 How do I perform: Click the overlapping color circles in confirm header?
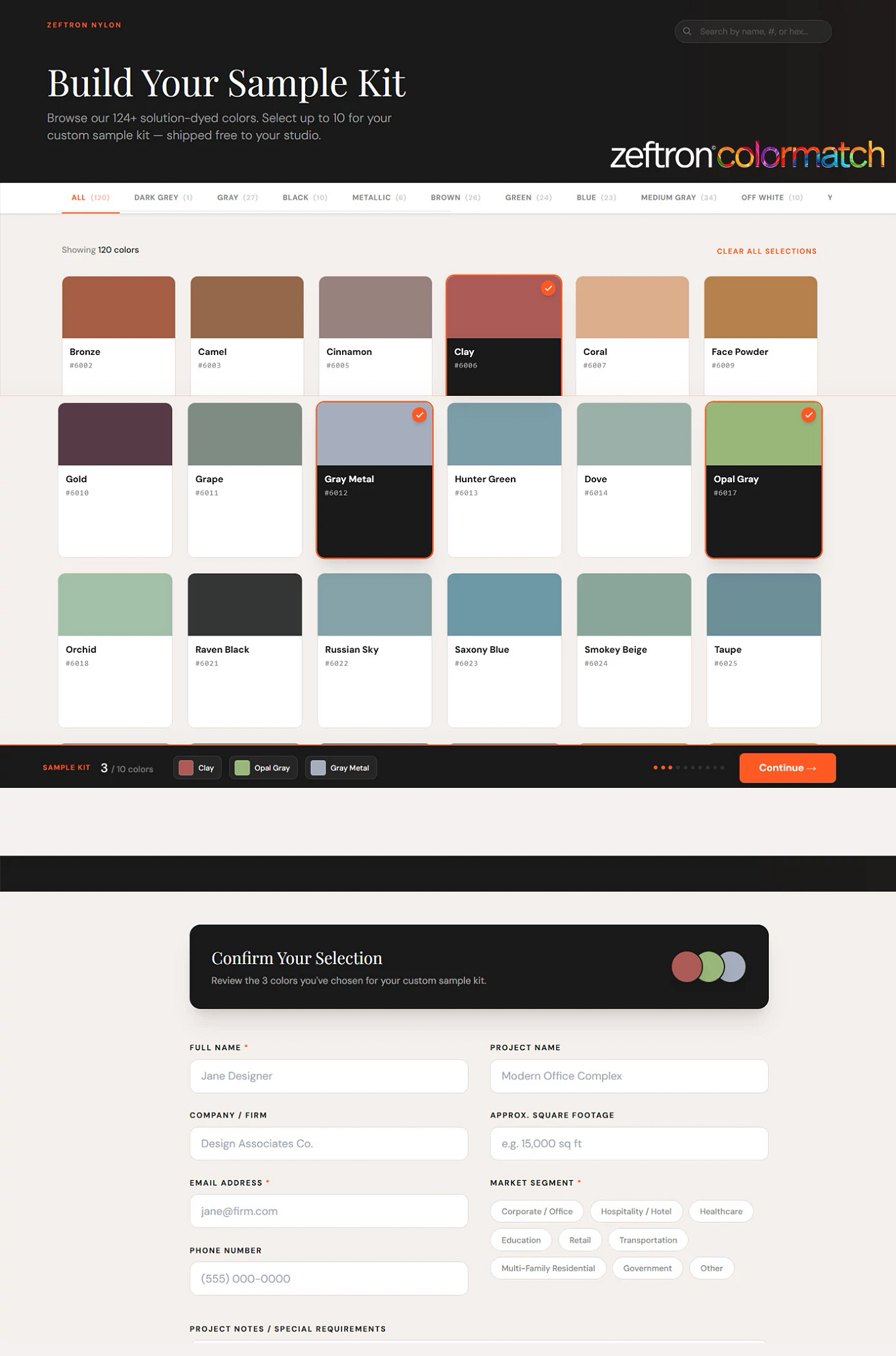pos(708,967)
